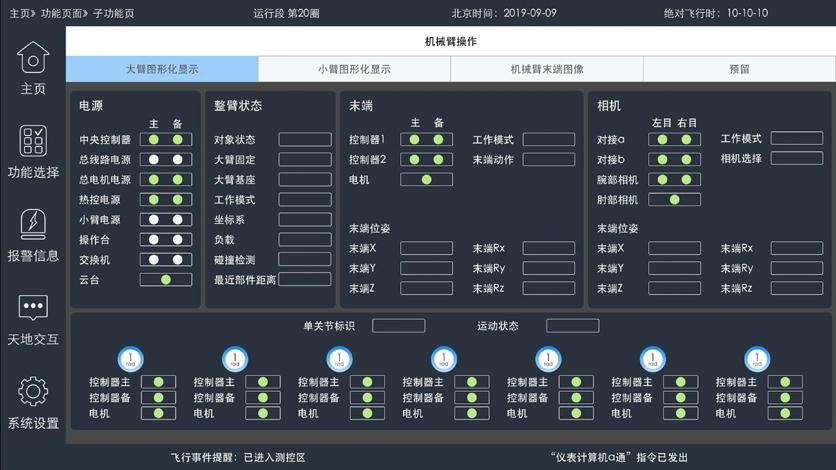Screen dimensions: 836x470
Task: Click 仪表计算机a通 command status text
Action: [x=619, y=457]
